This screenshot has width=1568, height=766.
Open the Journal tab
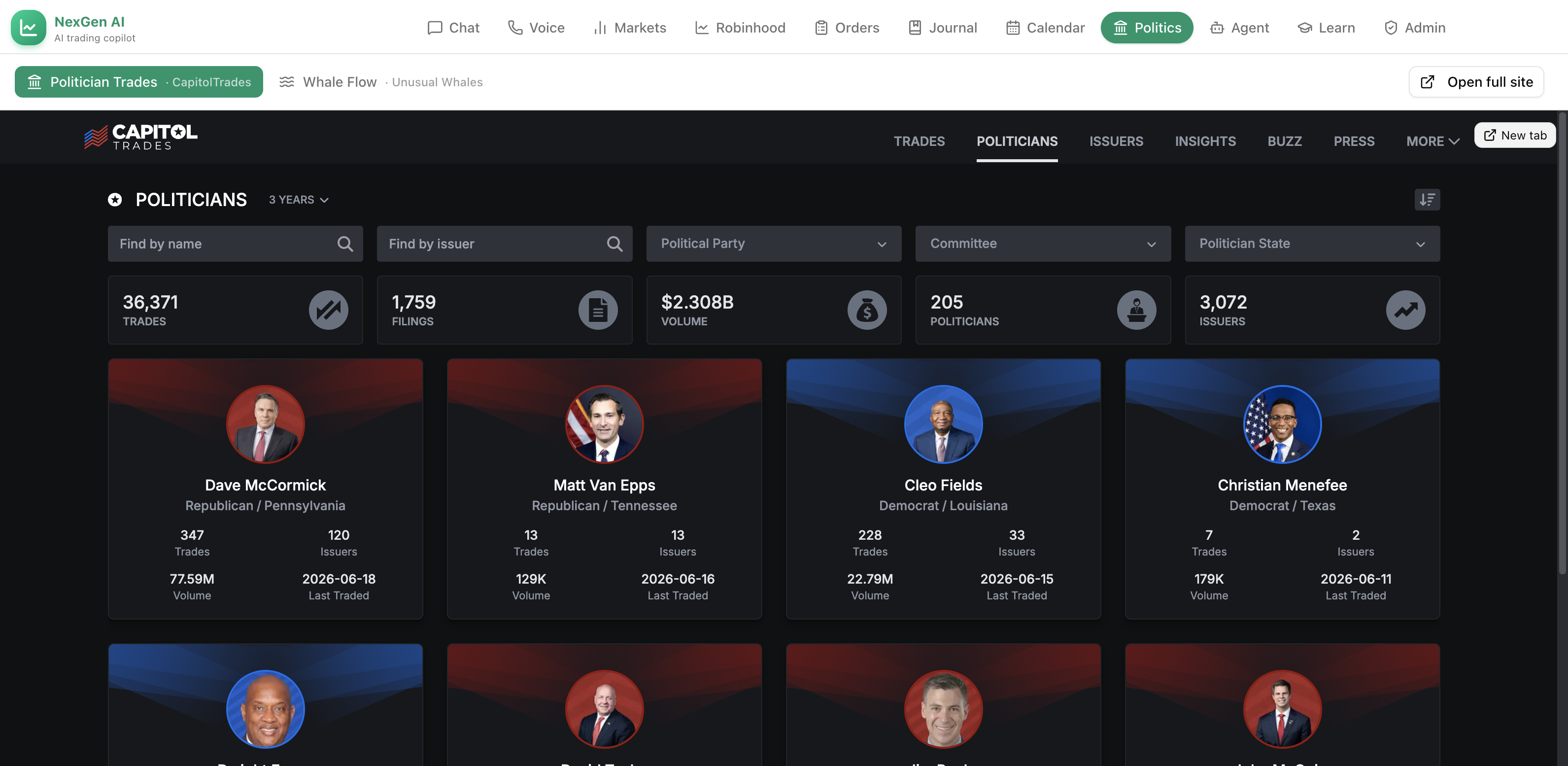coord(942,28)
